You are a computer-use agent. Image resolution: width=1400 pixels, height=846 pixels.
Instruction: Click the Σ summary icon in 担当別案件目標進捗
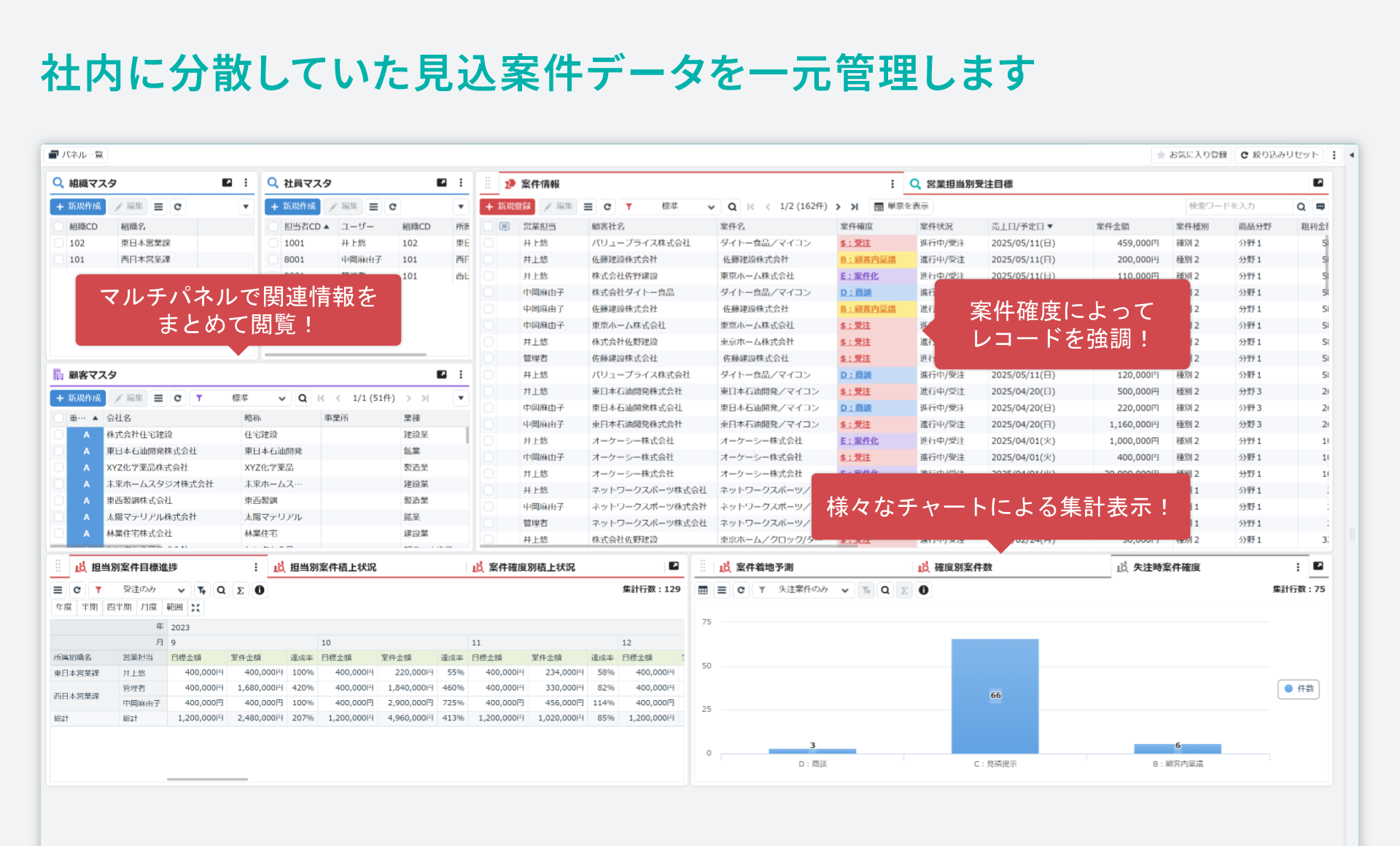[x=241, y=591]
